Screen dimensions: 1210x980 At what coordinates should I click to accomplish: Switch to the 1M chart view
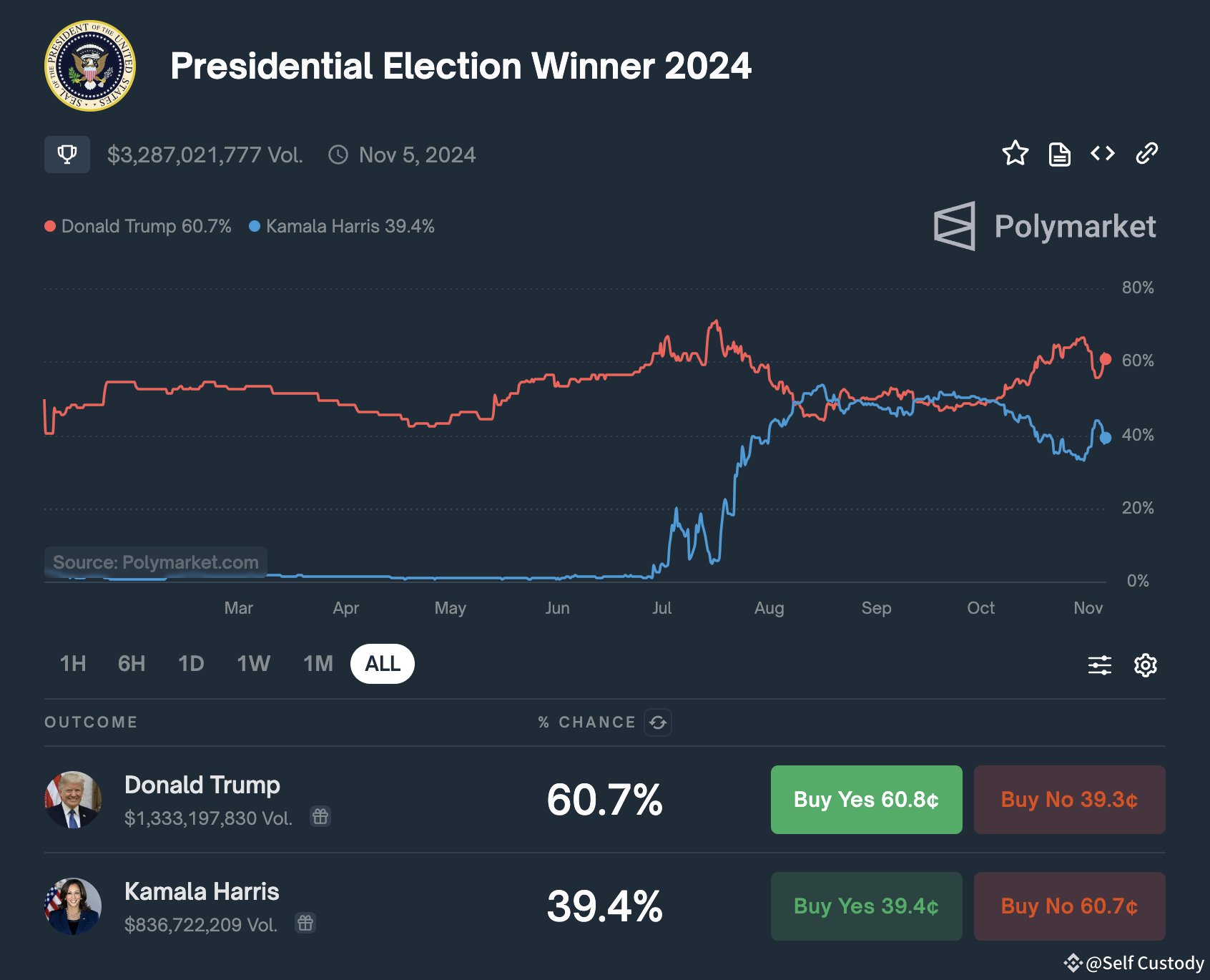pos(316,663)
